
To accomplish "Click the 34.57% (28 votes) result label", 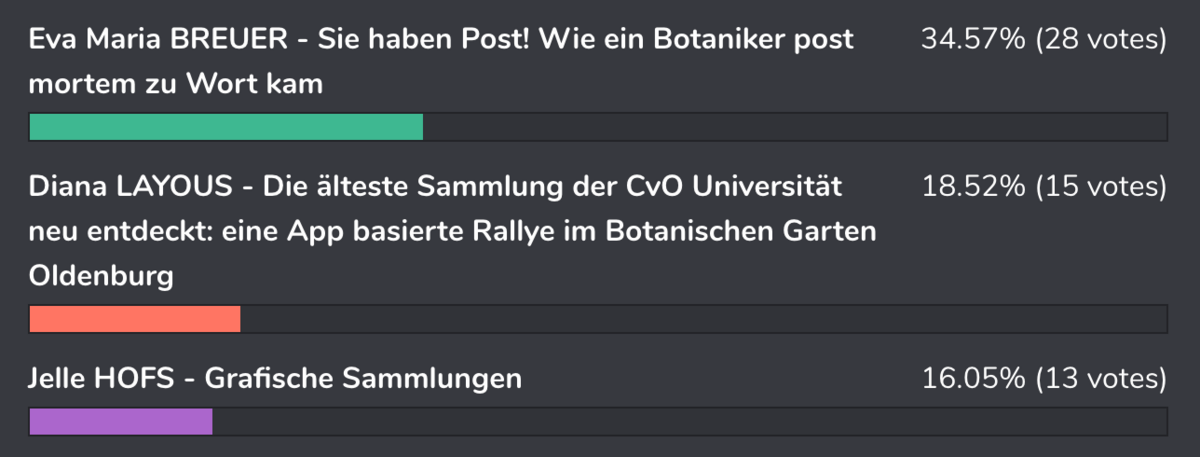I will (x=1044, y=40).
